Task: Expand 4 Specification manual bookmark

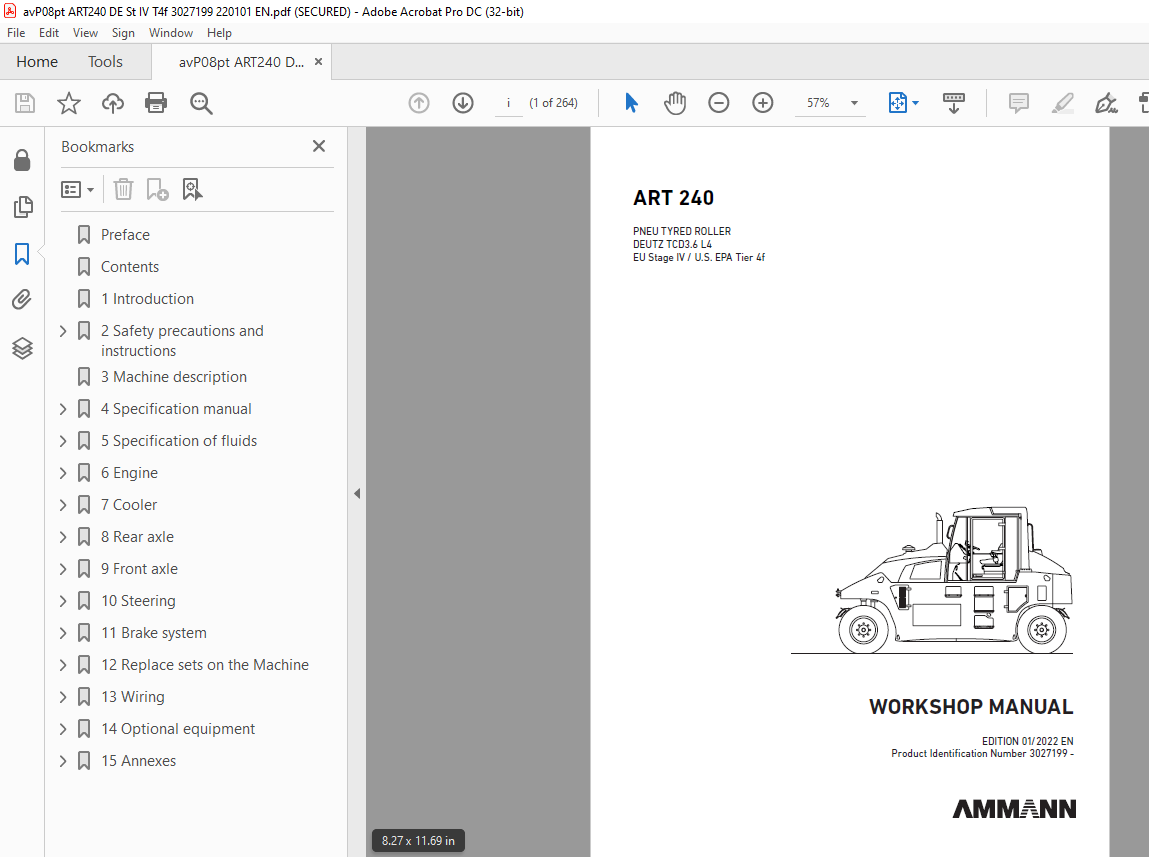Action: 63,409
